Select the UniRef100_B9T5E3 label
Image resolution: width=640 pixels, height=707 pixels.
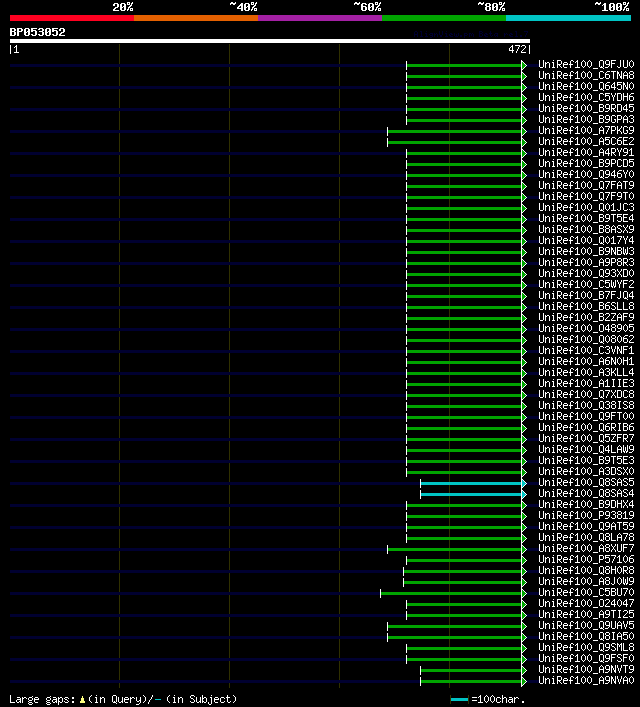tap(586, 460)
